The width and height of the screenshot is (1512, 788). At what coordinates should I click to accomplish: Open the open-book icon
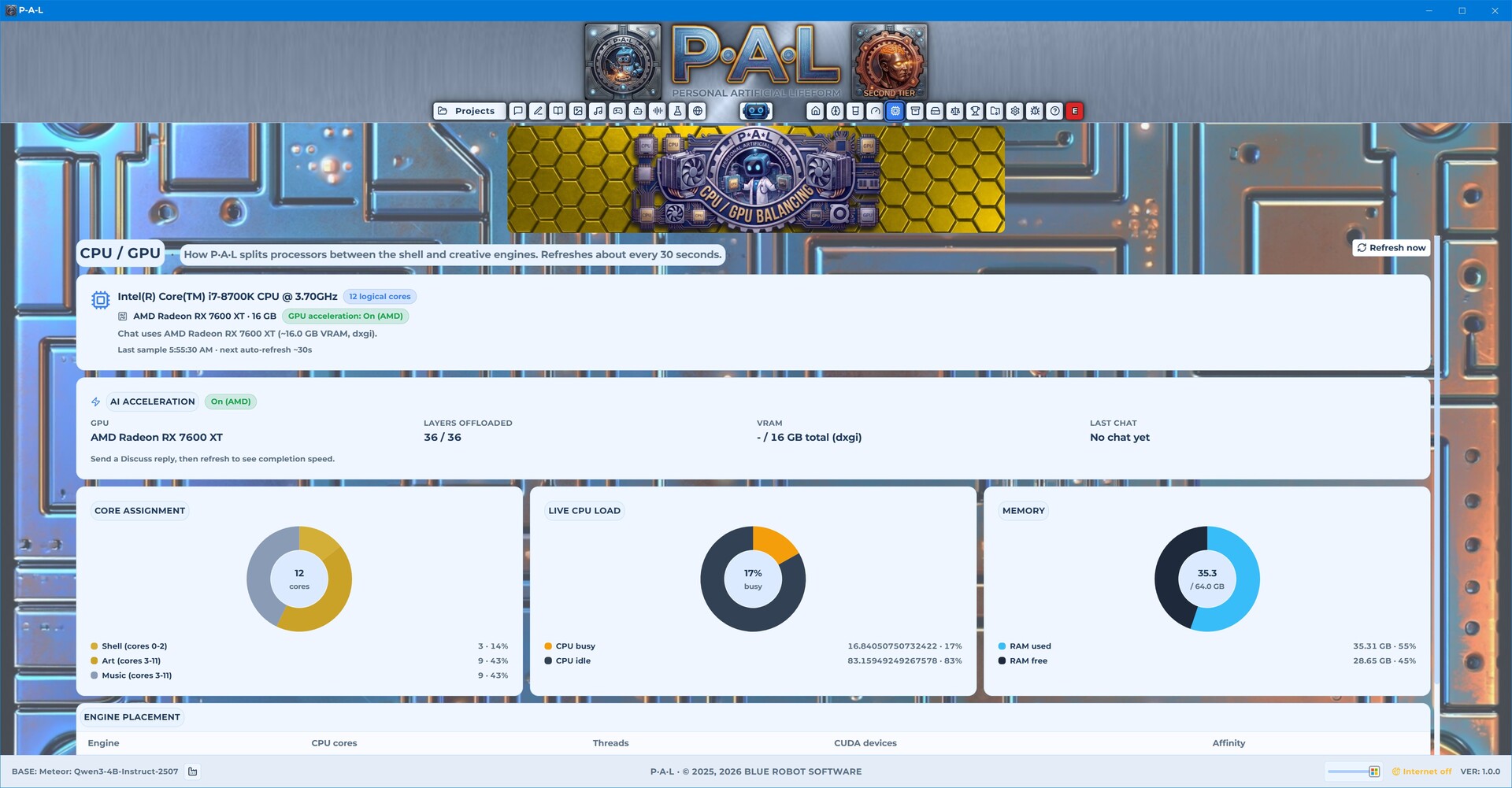pyautogui.click(x=558, y=111)
